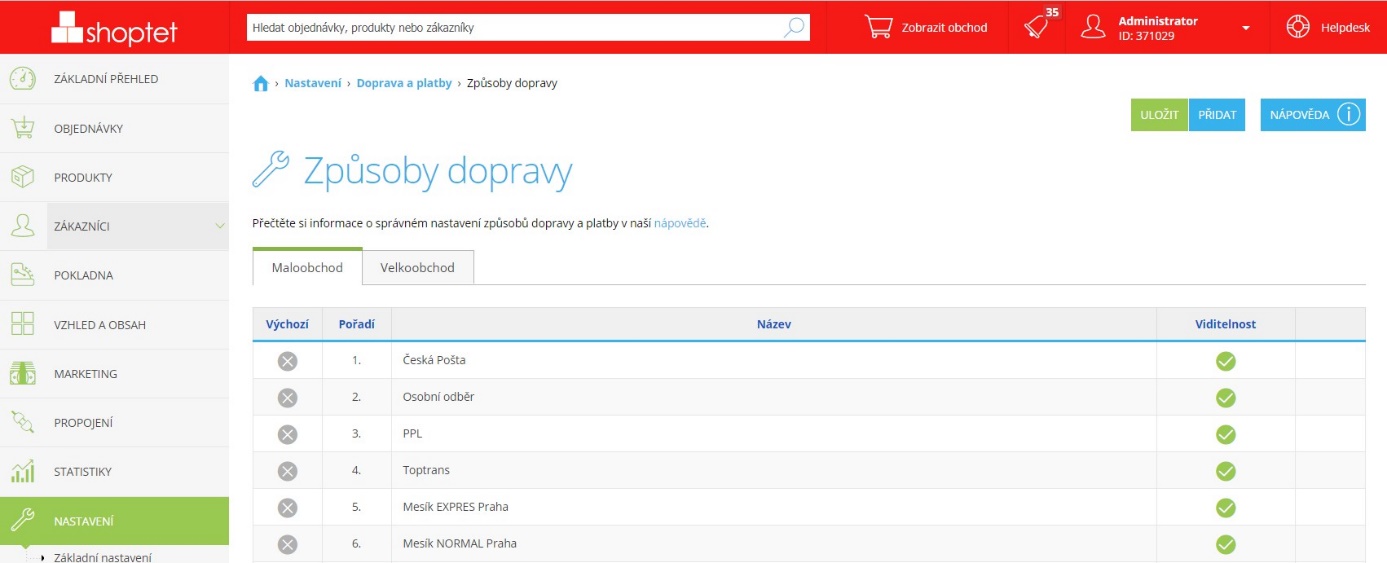The width and height of the screenshot is (1387, 563).
Task: Click the Helpdesk lifebuoy icon
Action: point(1299,27)
